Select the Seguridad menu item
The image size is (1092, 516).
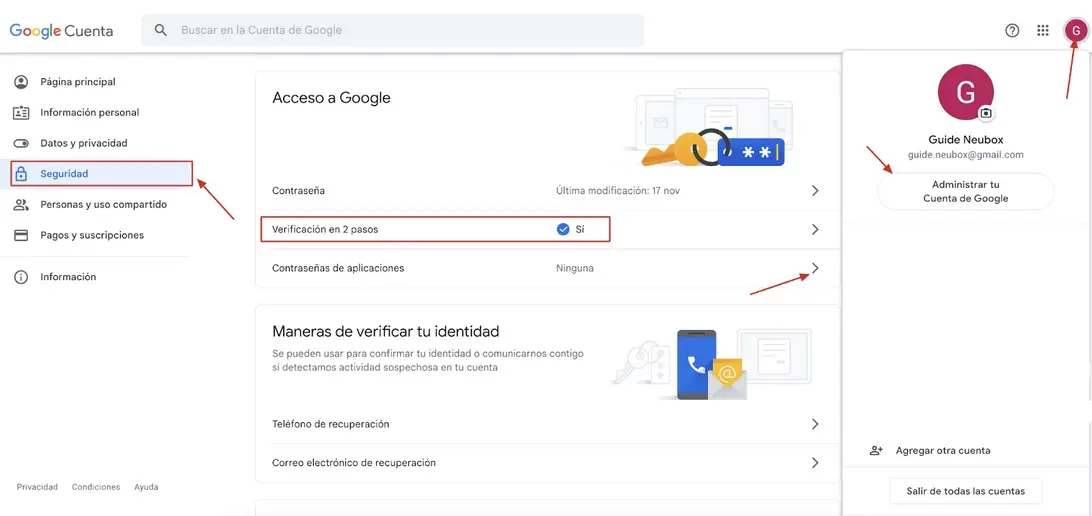point(101,174)
